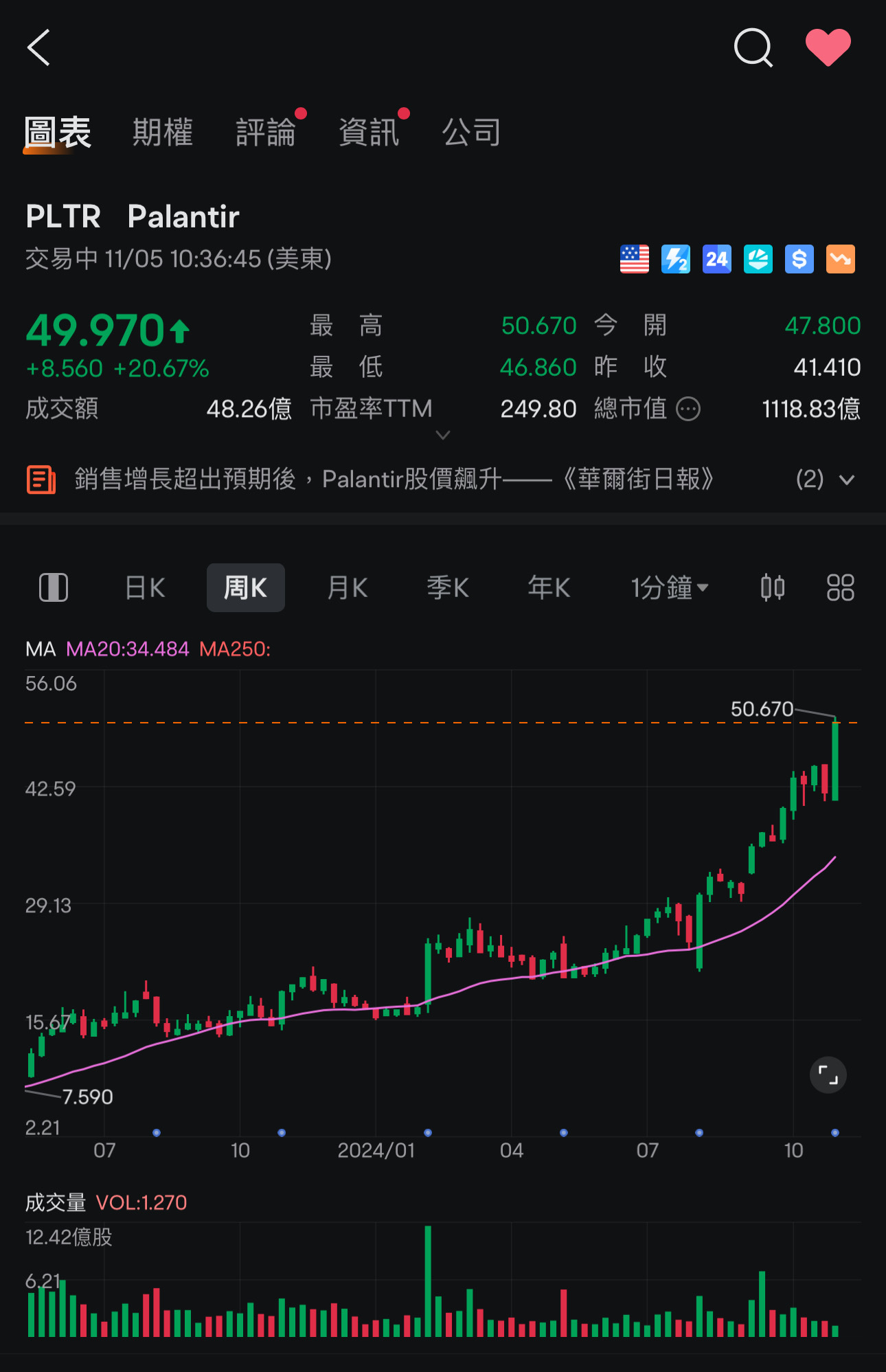Tap the back arrow icon
The image size is (886, 1372).
pyautogui.click(x=38, y=47)
